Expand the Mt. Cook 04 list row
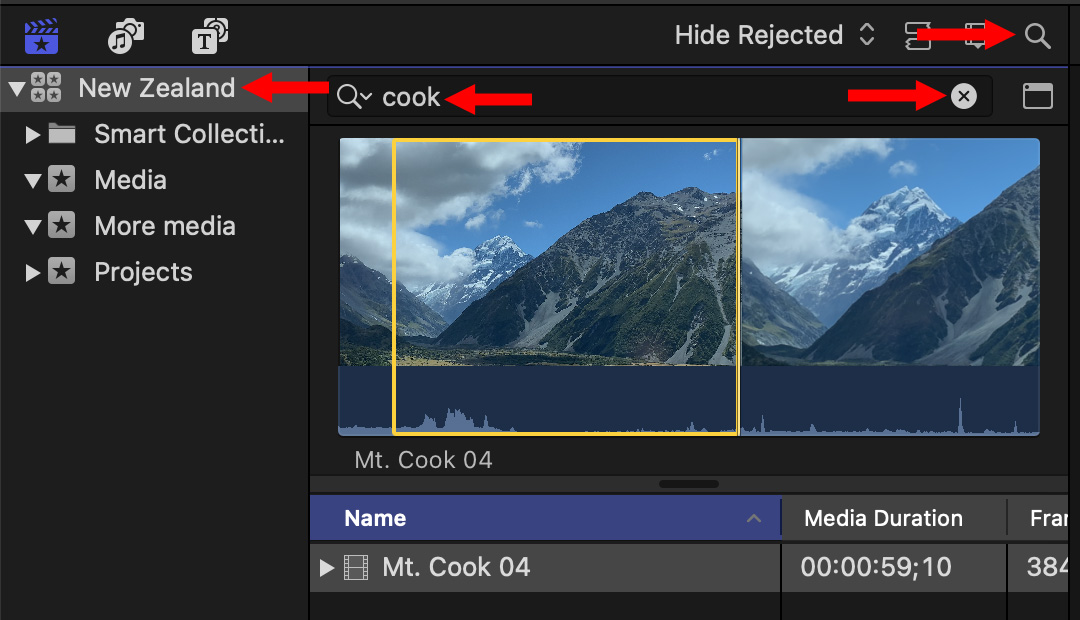1080x620 pixels. coord(326,568)
